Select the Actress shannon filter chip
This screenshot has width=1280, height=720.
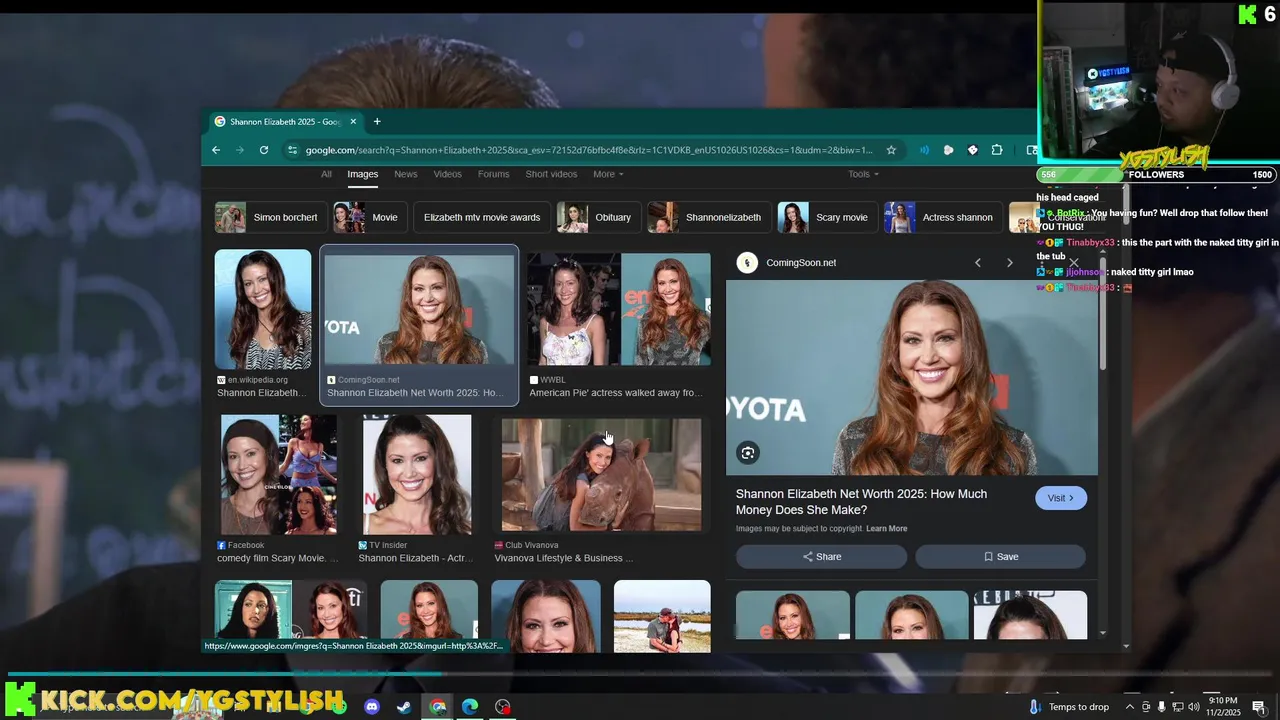(943, 217)
